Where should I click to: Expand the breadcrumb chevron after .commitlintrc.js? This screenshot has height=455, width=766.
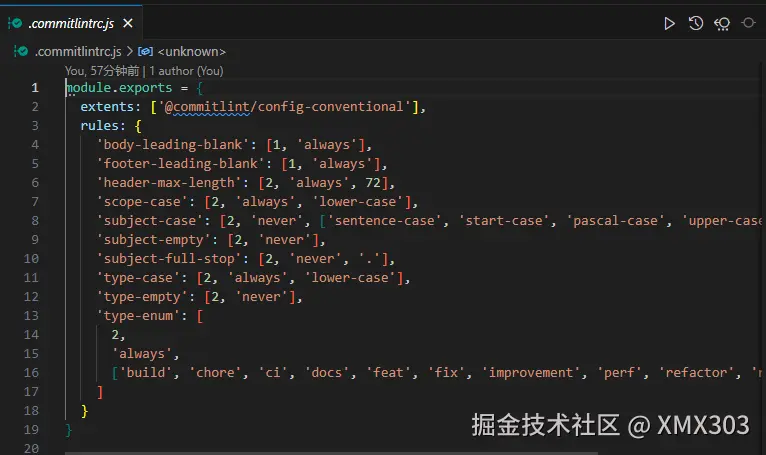130,51
